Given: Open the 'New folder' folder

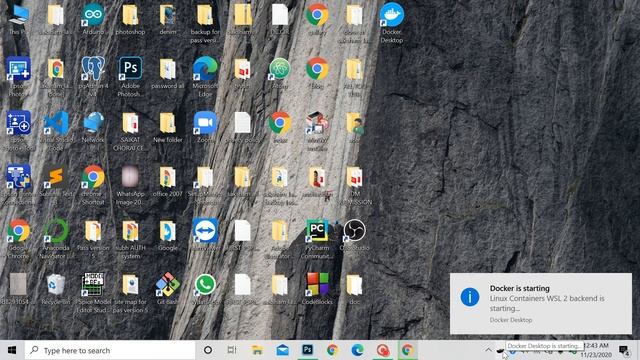Looking at the screenshot, I should click(x=168, y=127).
